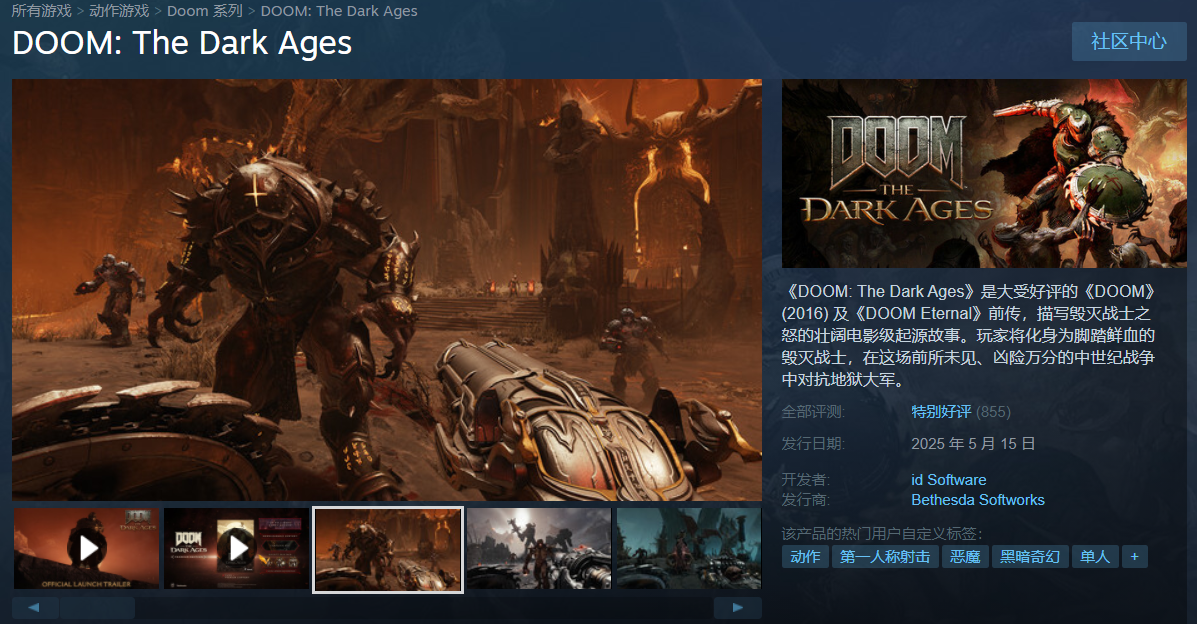Click right arrow of thumbnail strip
The width and height of the screenshot is (1197, 624).
pyautogui.click(x=737, y=608)
